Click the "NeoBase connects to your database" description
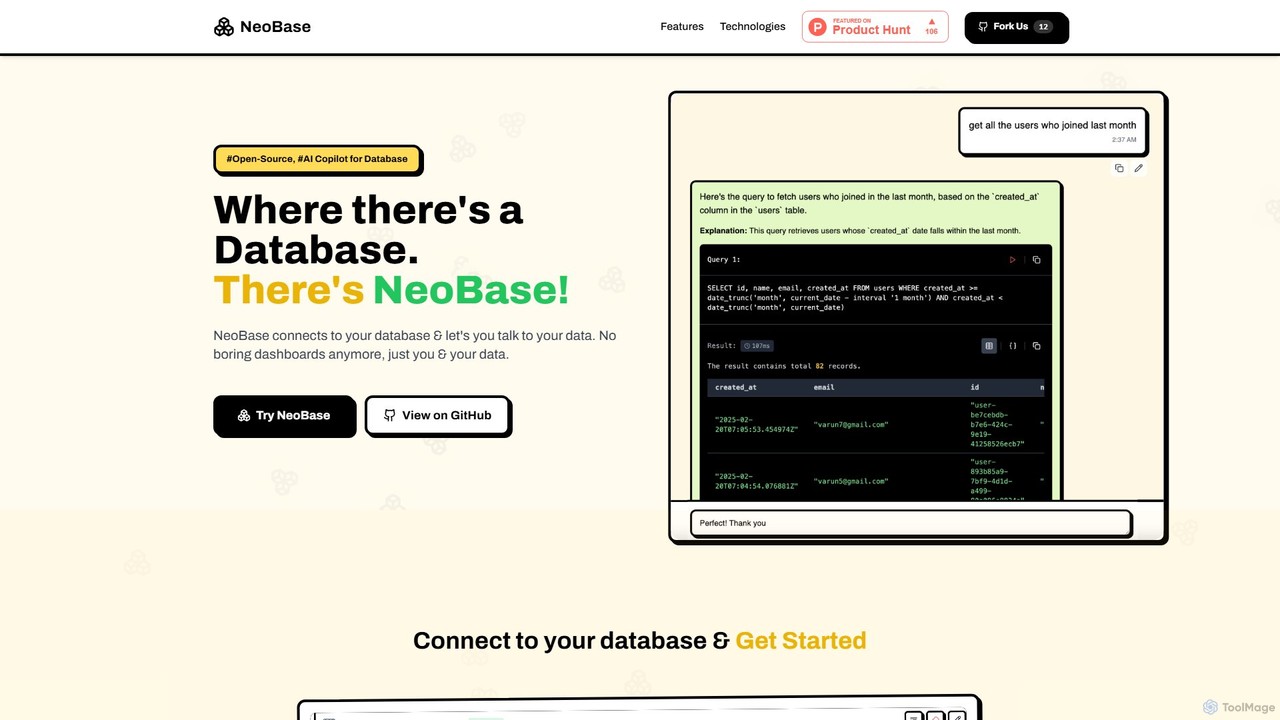 click(414, 345)
